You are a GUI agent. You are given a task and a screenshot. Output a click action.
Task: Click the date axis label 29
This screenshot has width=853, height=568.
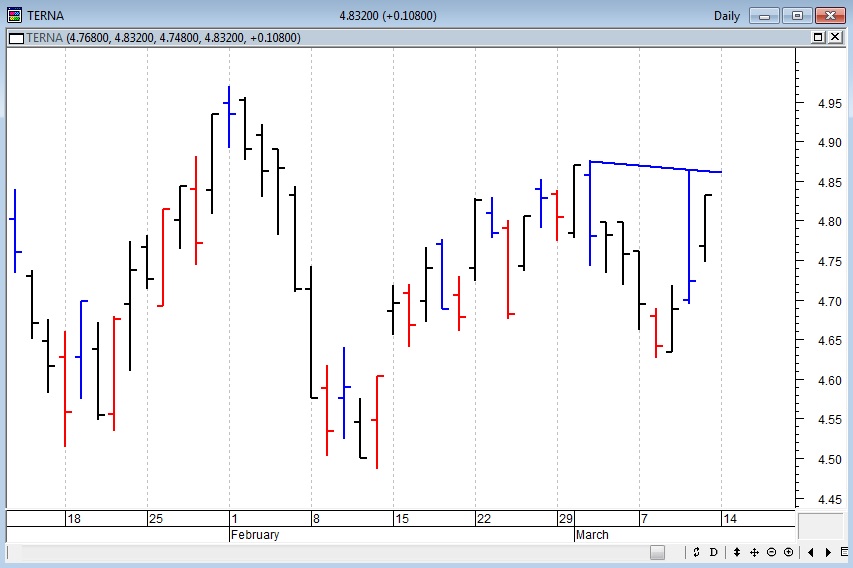pyautogui.click(x=566, y=519)
